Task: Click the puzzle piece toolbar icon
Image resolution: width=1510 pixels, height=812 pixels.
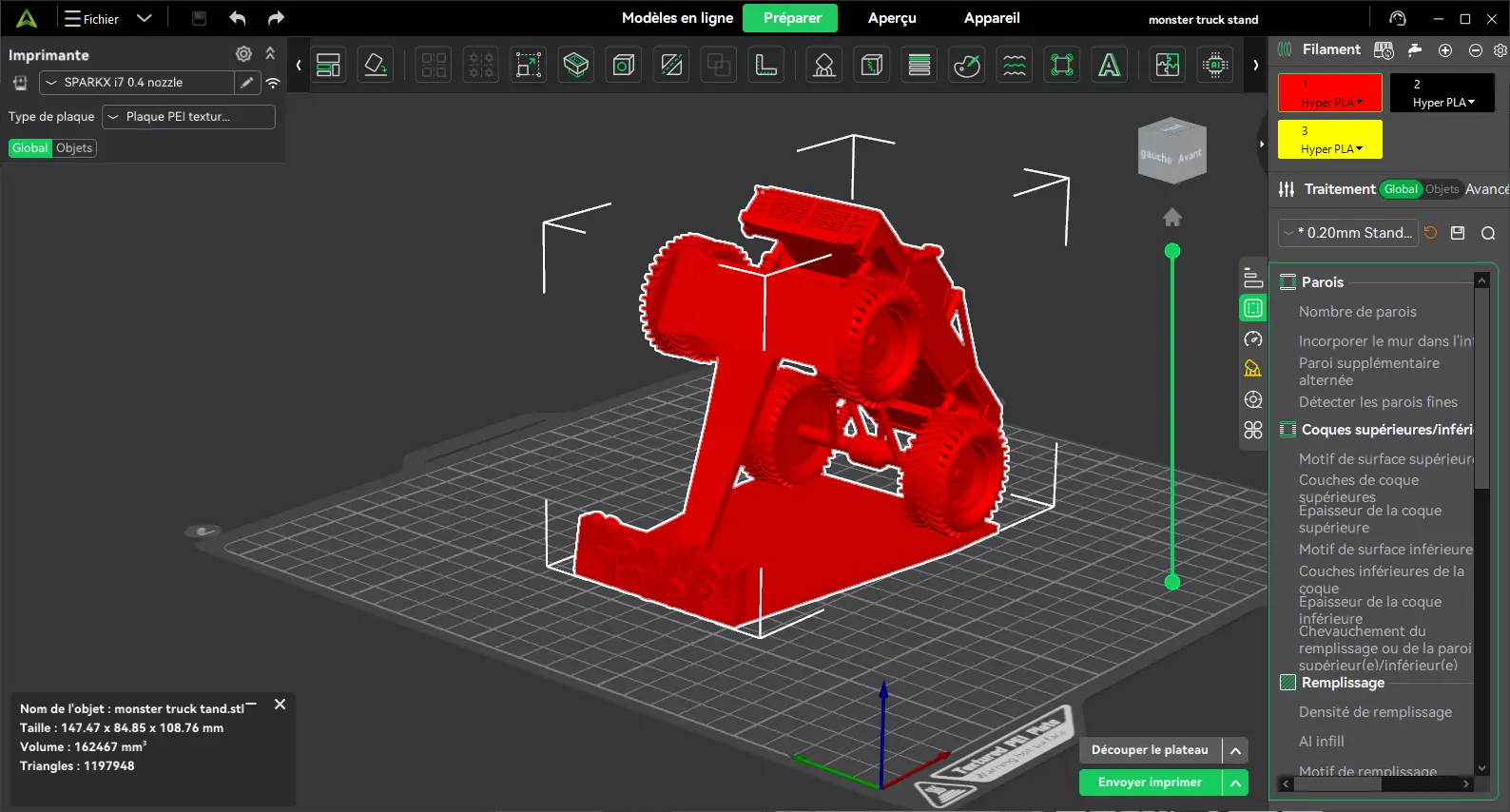Action: pos(1168,65)
